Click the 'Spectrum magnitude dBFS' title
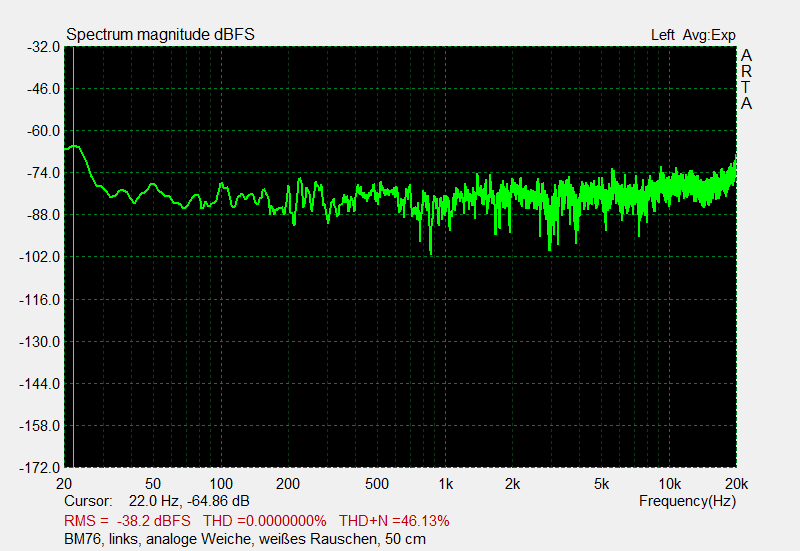The width and height of the screenshot is (800, 551). (160, 35)
